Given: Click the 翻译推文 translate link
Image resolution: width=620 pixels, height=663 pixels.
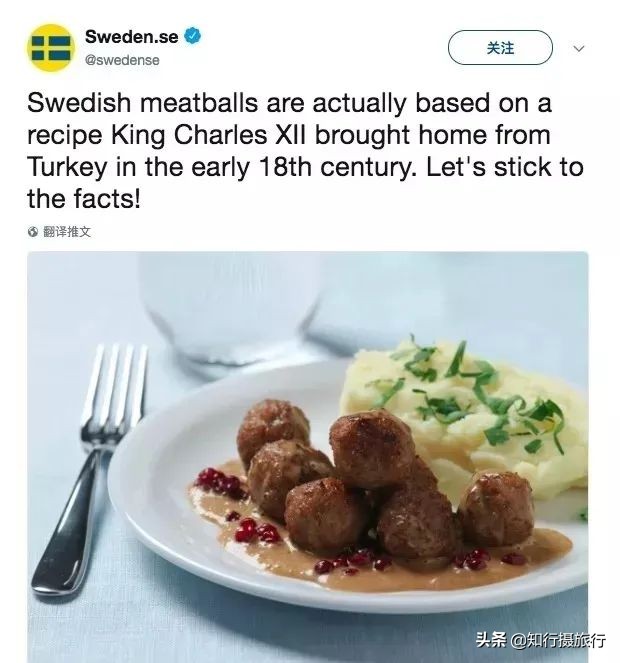Looking at the screenshot, I should click(x=67, y=232).
